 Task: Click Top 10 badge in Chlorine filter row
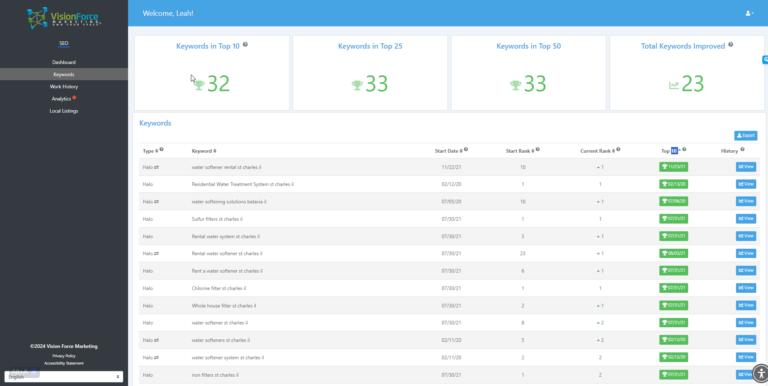click(673, 288)
